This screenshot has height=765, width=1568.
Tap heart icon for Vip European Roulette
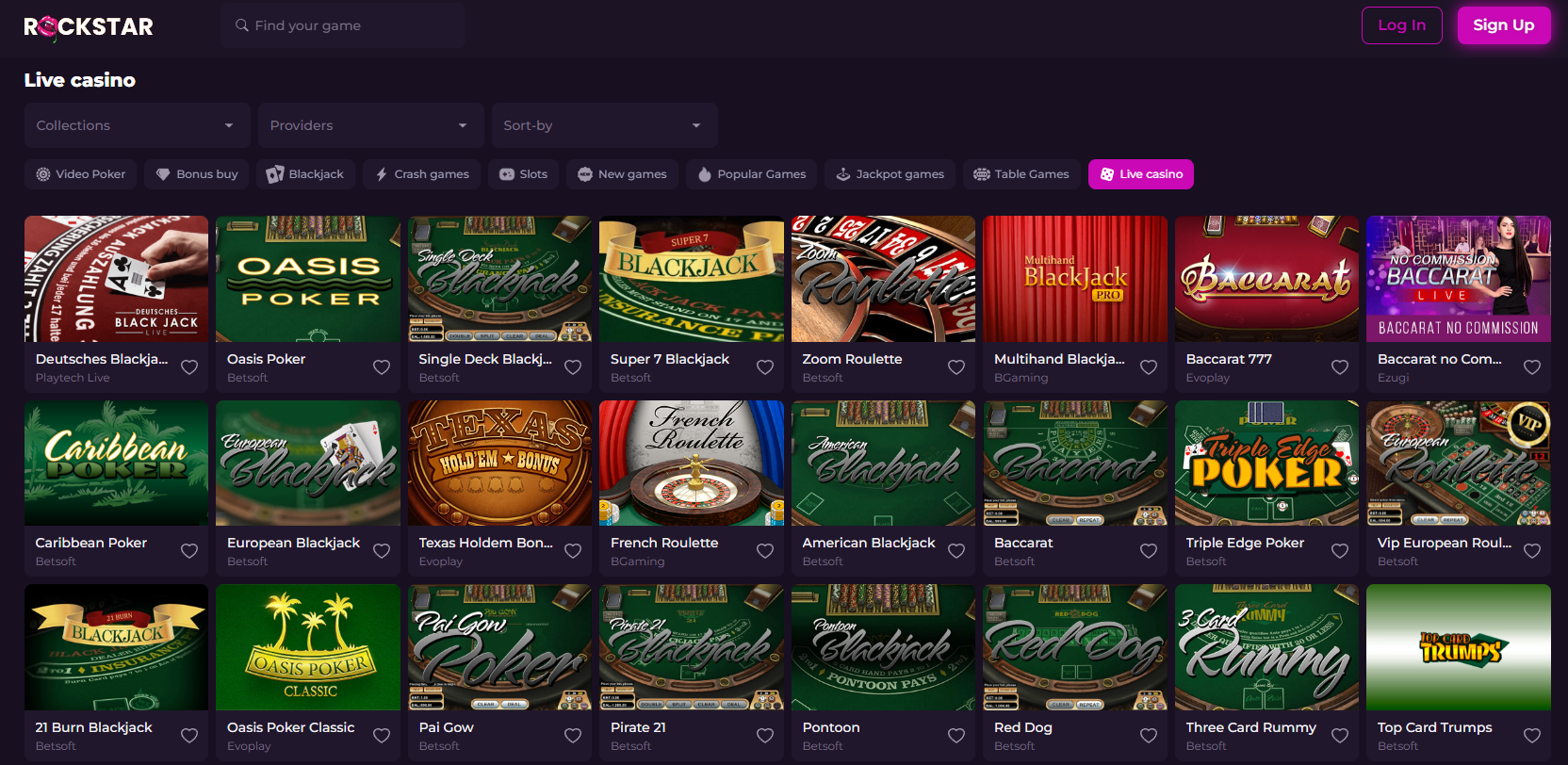[1532, 551]
